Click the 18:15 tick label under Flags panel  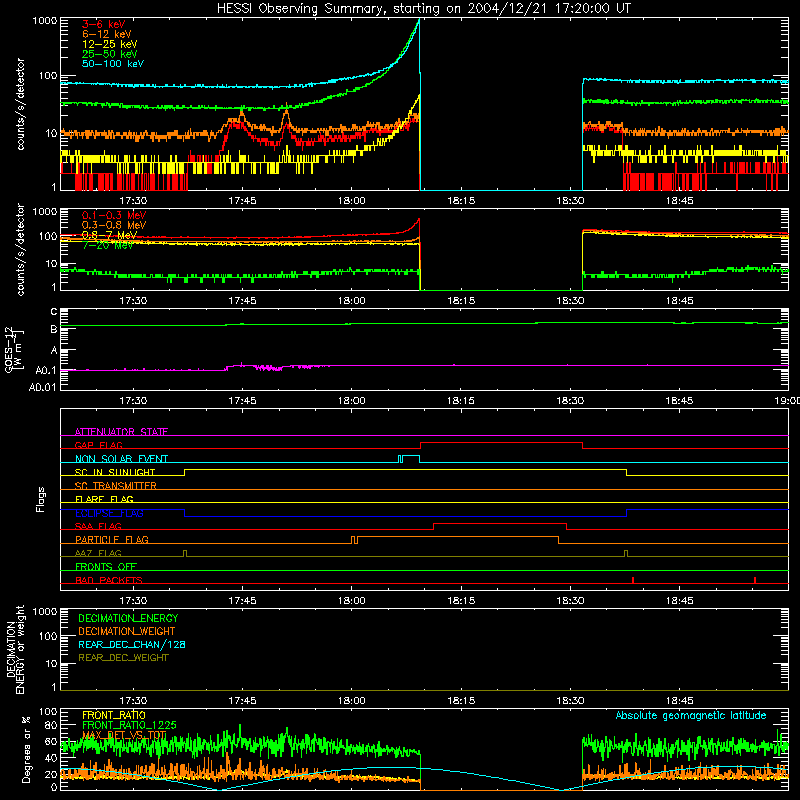coord(461,601)
